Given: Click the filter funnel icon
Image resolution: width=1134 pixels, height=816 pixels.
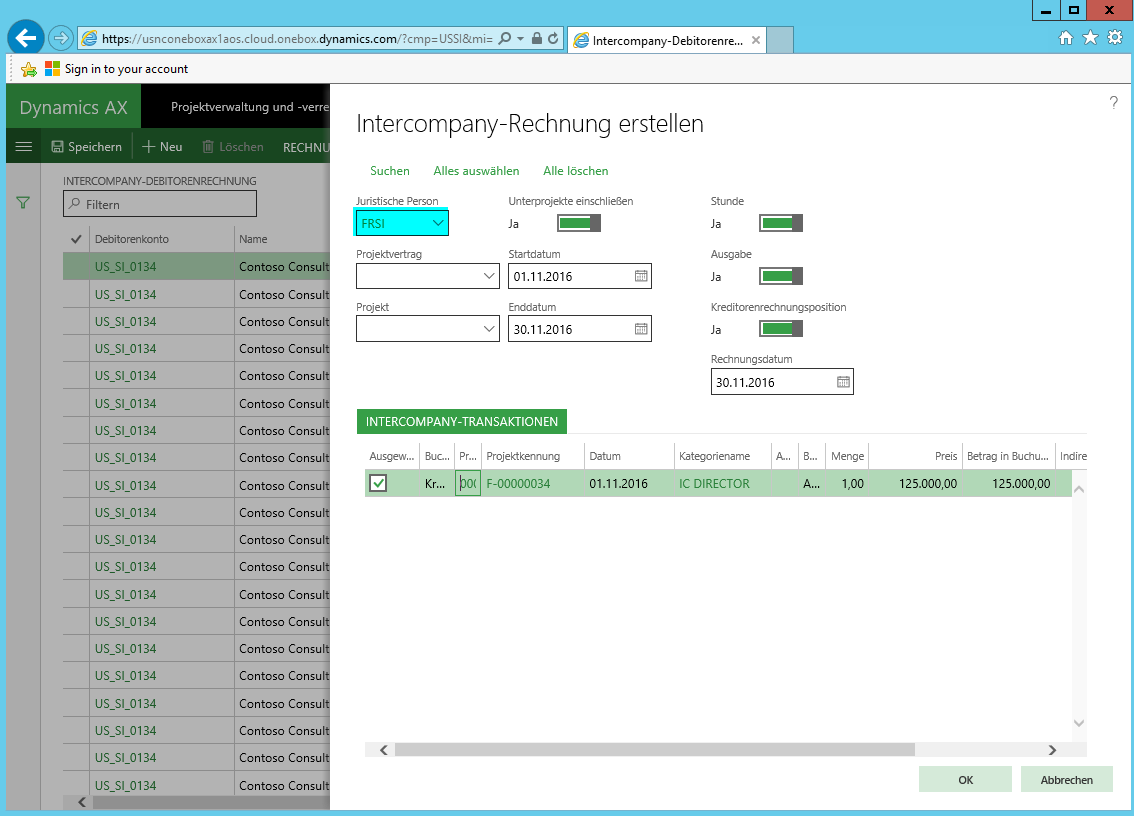Looking at the screenshot, I should point(23,203).
